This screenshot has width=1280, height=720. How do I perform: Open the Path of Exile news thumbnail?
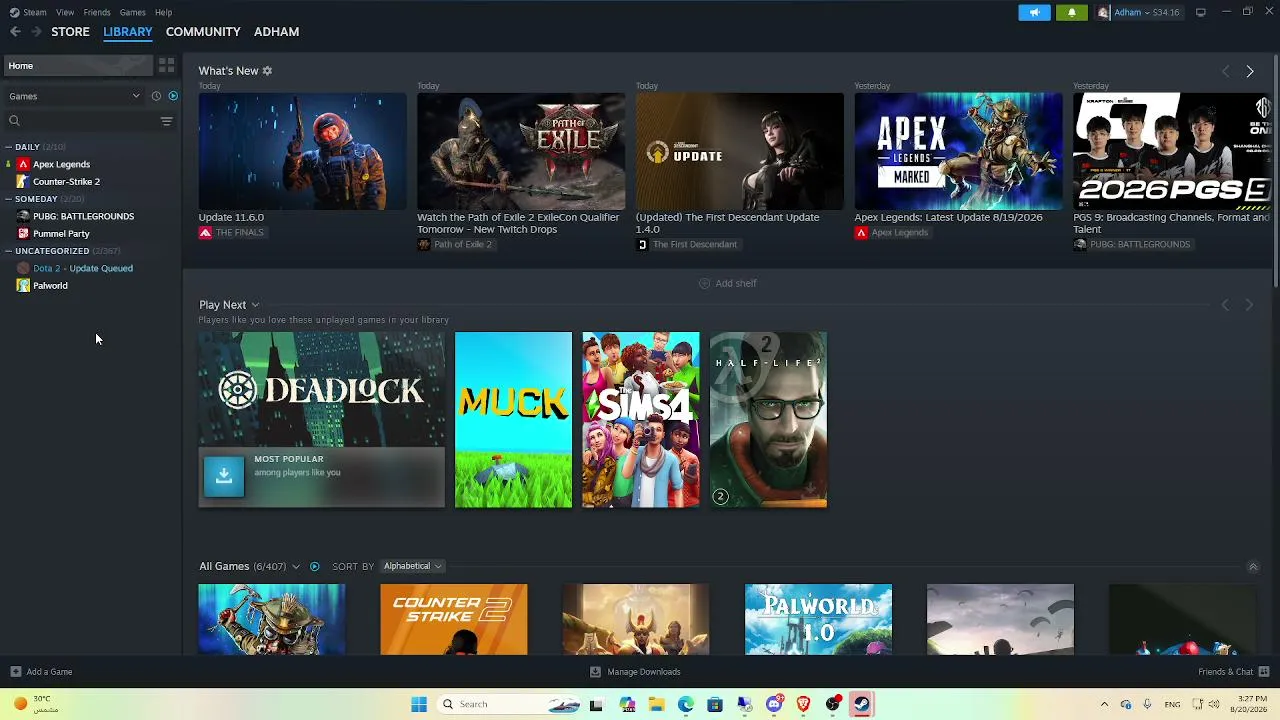521,151
